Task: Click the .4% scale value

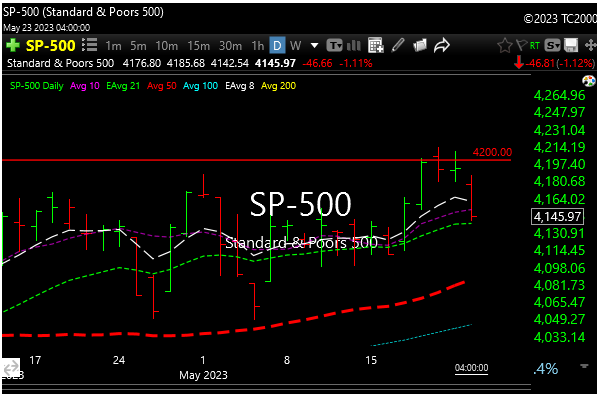Action: coord(546,368)
